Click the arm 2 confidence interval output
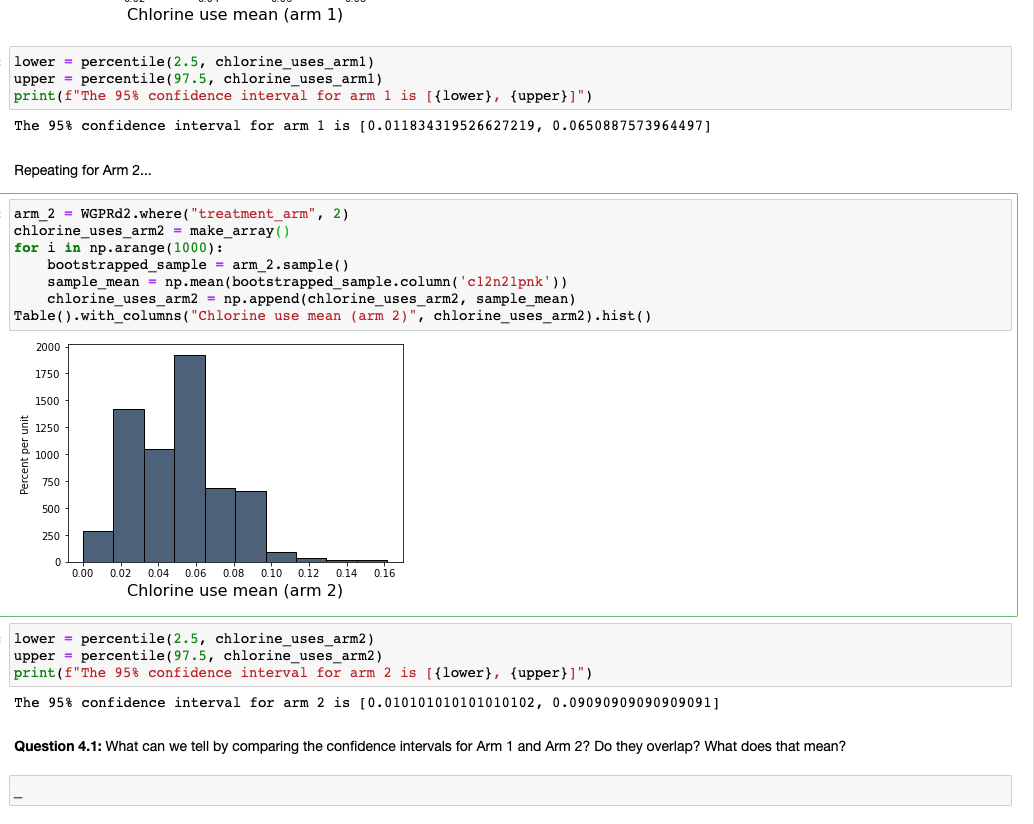 pos(367,703)
